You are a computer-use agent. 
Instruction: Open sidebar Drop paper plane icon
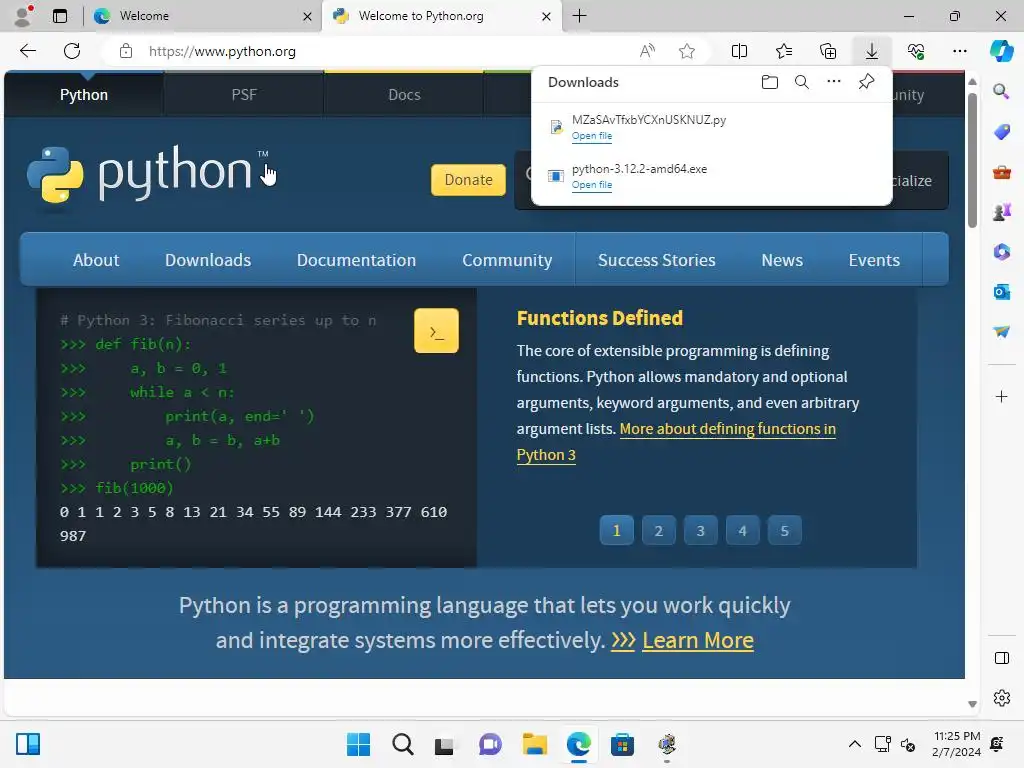click(x=1001, y=332)
